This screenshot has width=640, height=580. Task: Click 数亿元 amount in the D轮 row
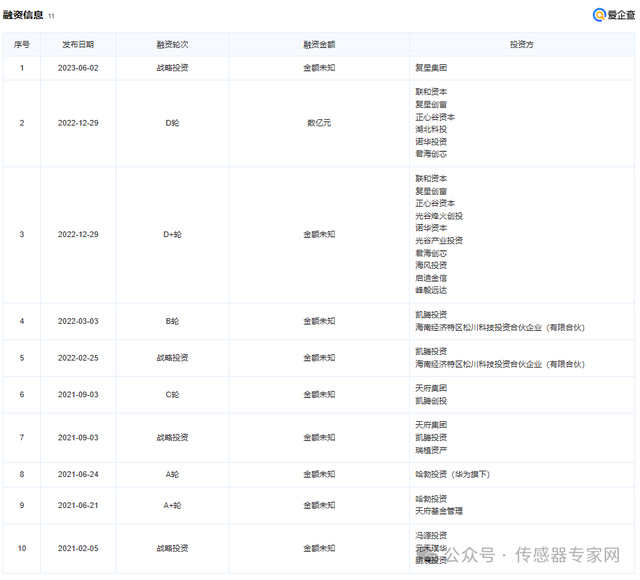pyautogui.click(x=319, y=123)
